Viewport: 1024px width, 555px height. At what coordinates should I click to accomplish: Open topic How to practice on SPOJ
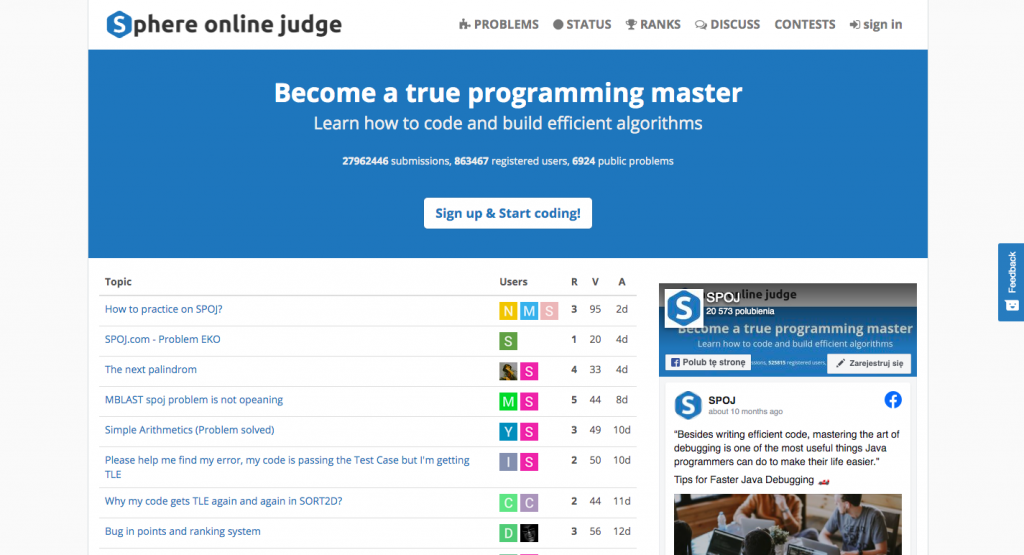click(x=163, y=309)
